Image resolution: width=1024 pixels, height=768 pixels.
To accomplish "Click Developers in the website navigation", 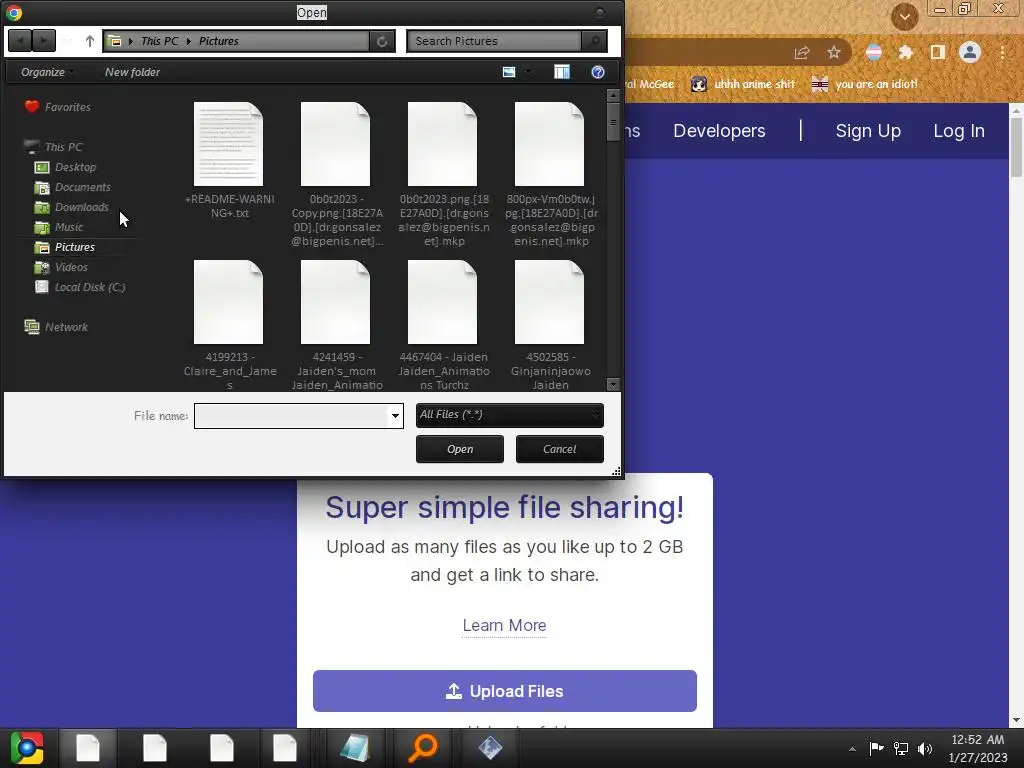I will point(719,131).
